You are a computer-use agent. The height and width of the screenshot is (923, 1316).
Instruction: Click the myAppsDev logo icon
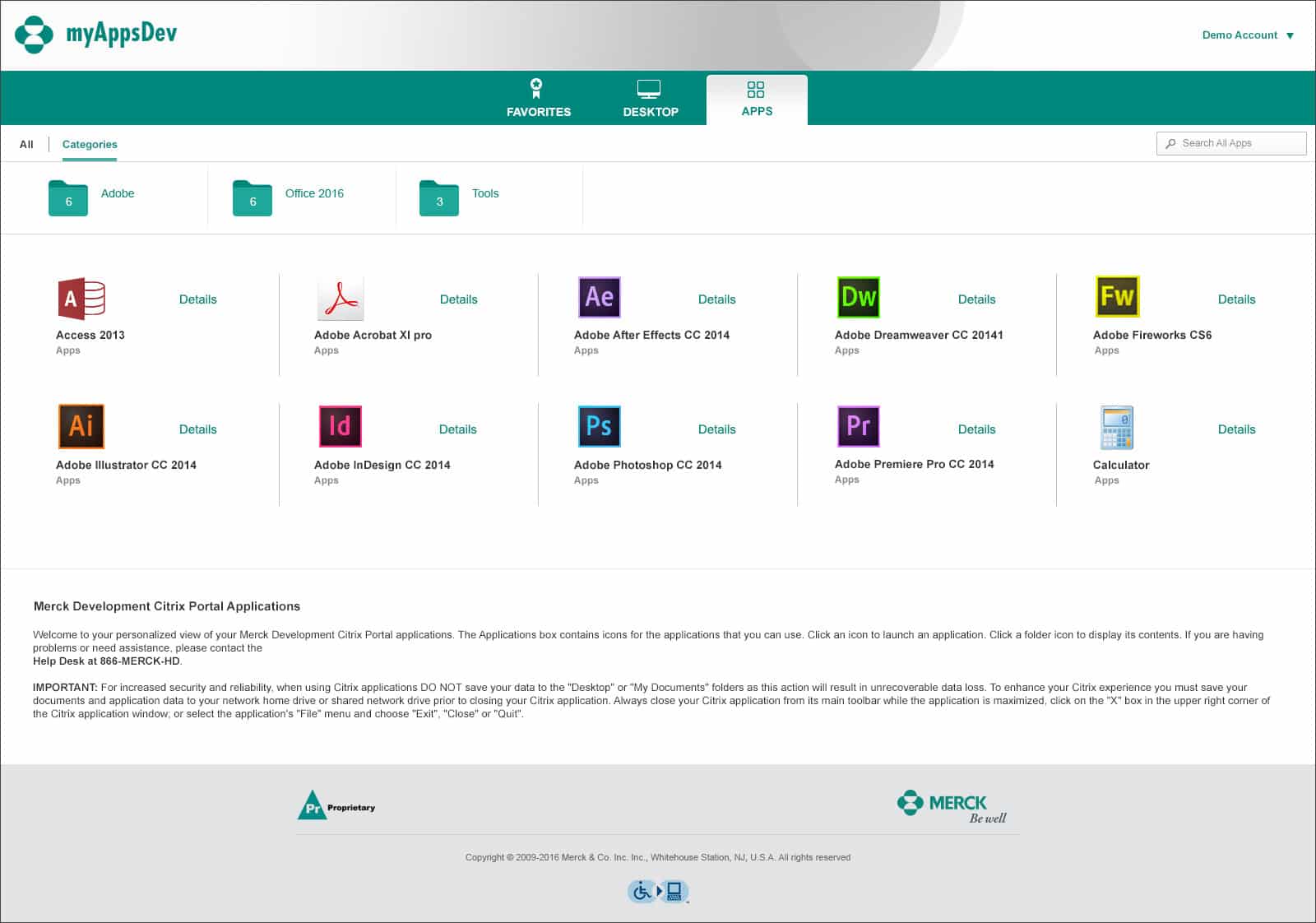[x=34, y=35]
